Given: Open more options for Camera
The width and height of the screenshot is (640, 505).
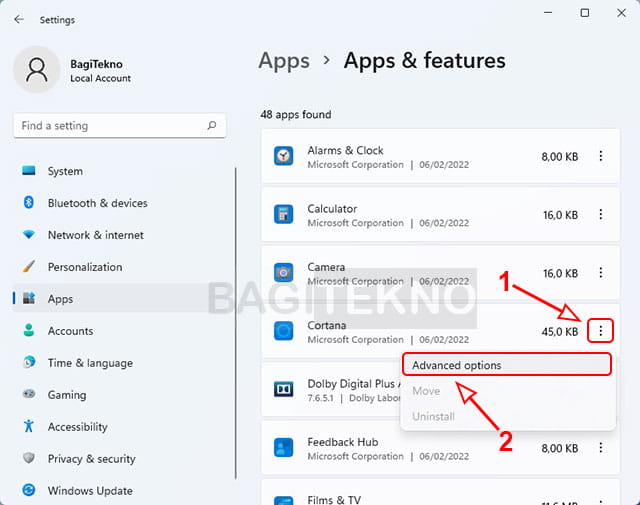Looking at the screenshot, I should coord(600,272).
